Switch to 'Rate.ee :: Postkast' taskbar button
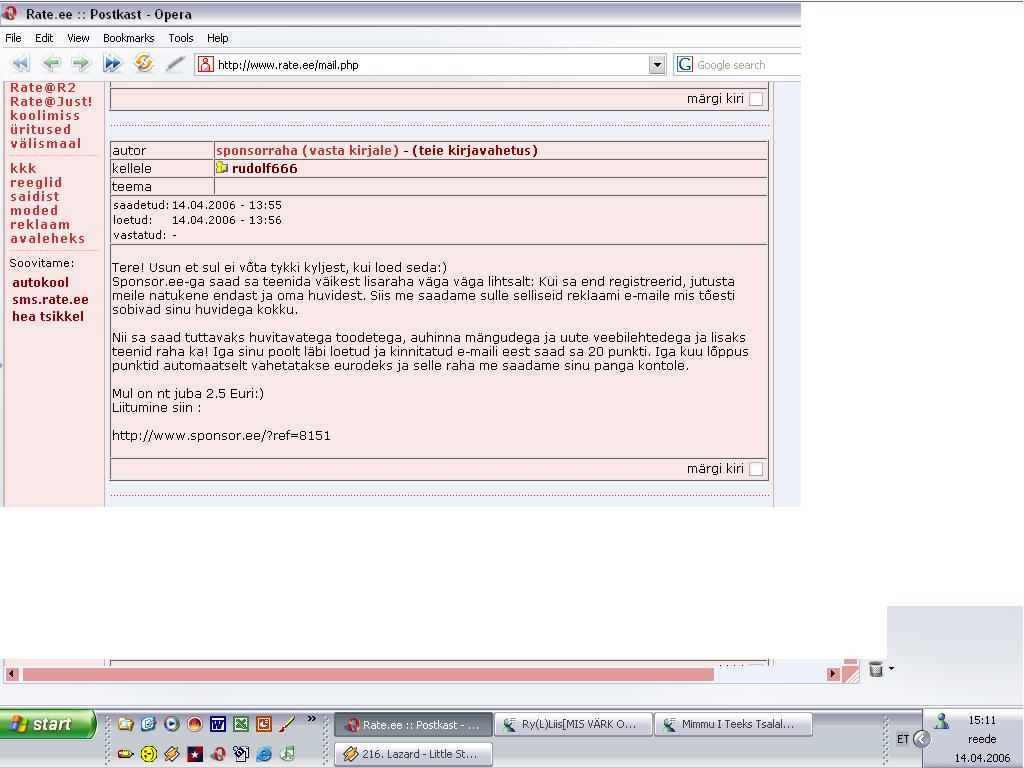The width and height of the screenshot is (1024, 768). (x=413, y=725)
